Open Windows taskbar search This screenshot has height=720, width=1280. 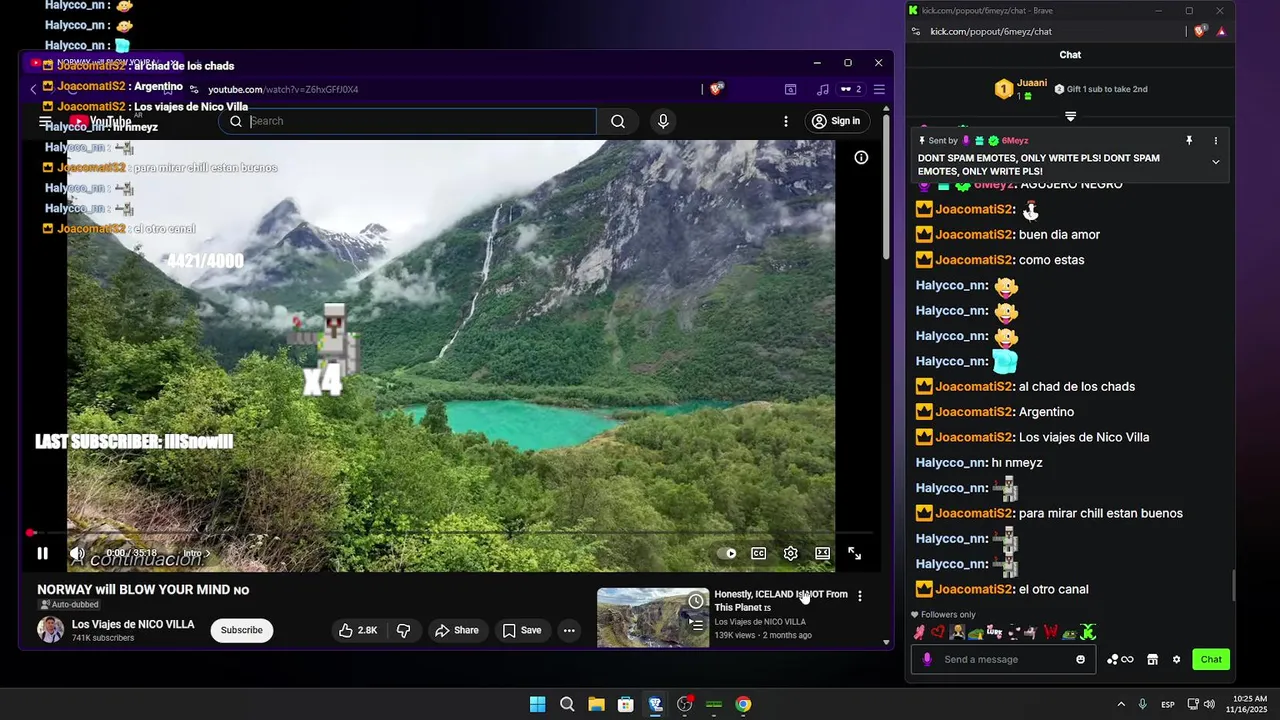(567, 704)
